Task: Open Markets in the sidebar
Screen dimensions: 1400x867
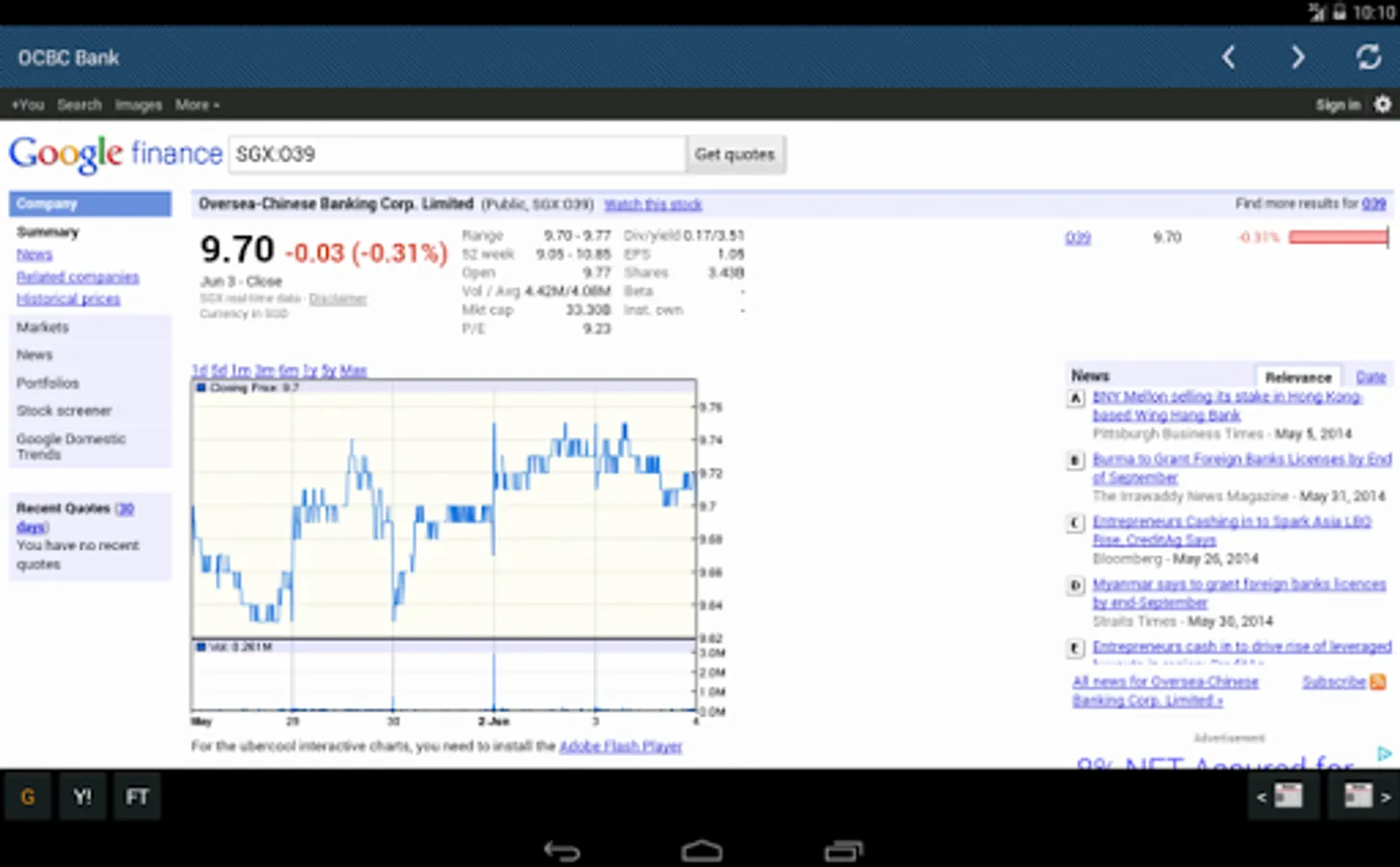Action: tap(42, 328)
